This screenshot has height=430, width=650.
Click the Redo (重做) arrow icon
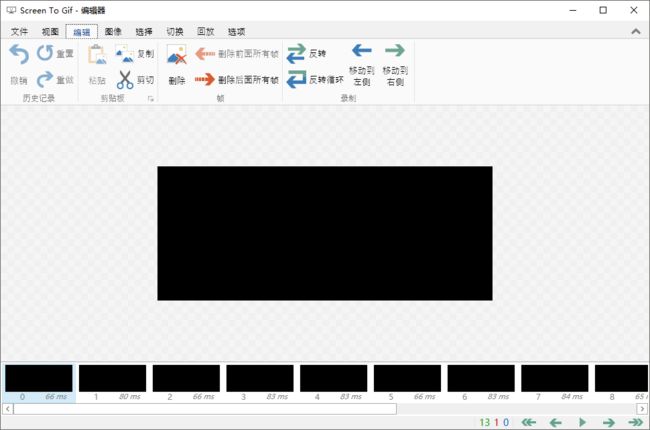[x=45, y=79]
